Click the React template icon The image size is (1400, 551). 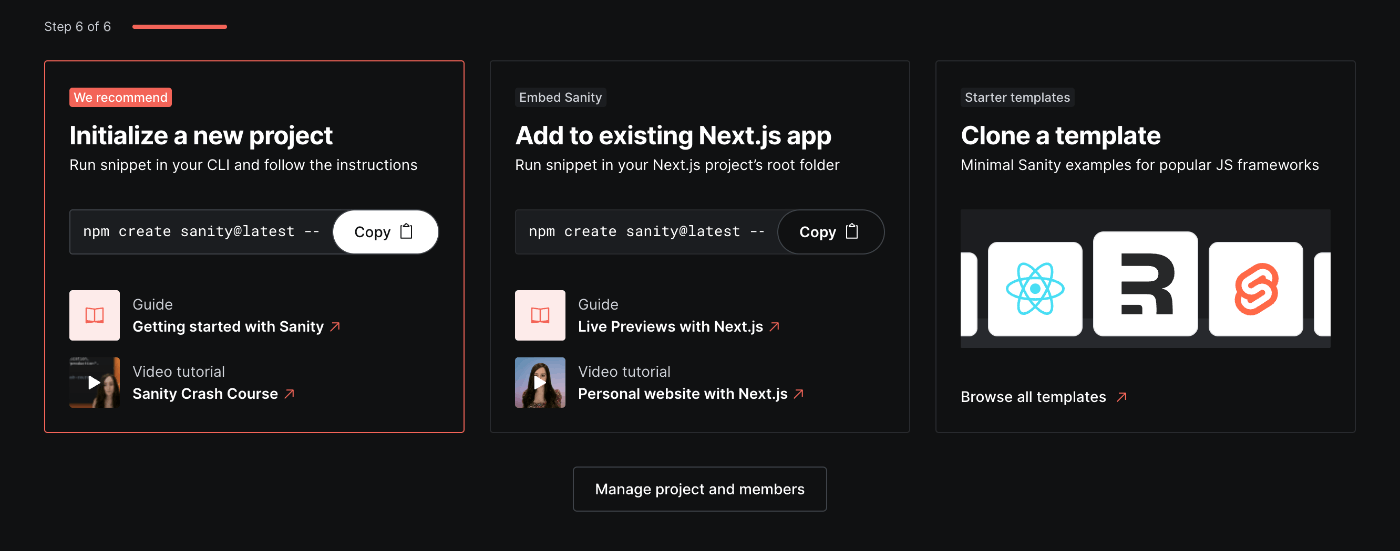1035,289
